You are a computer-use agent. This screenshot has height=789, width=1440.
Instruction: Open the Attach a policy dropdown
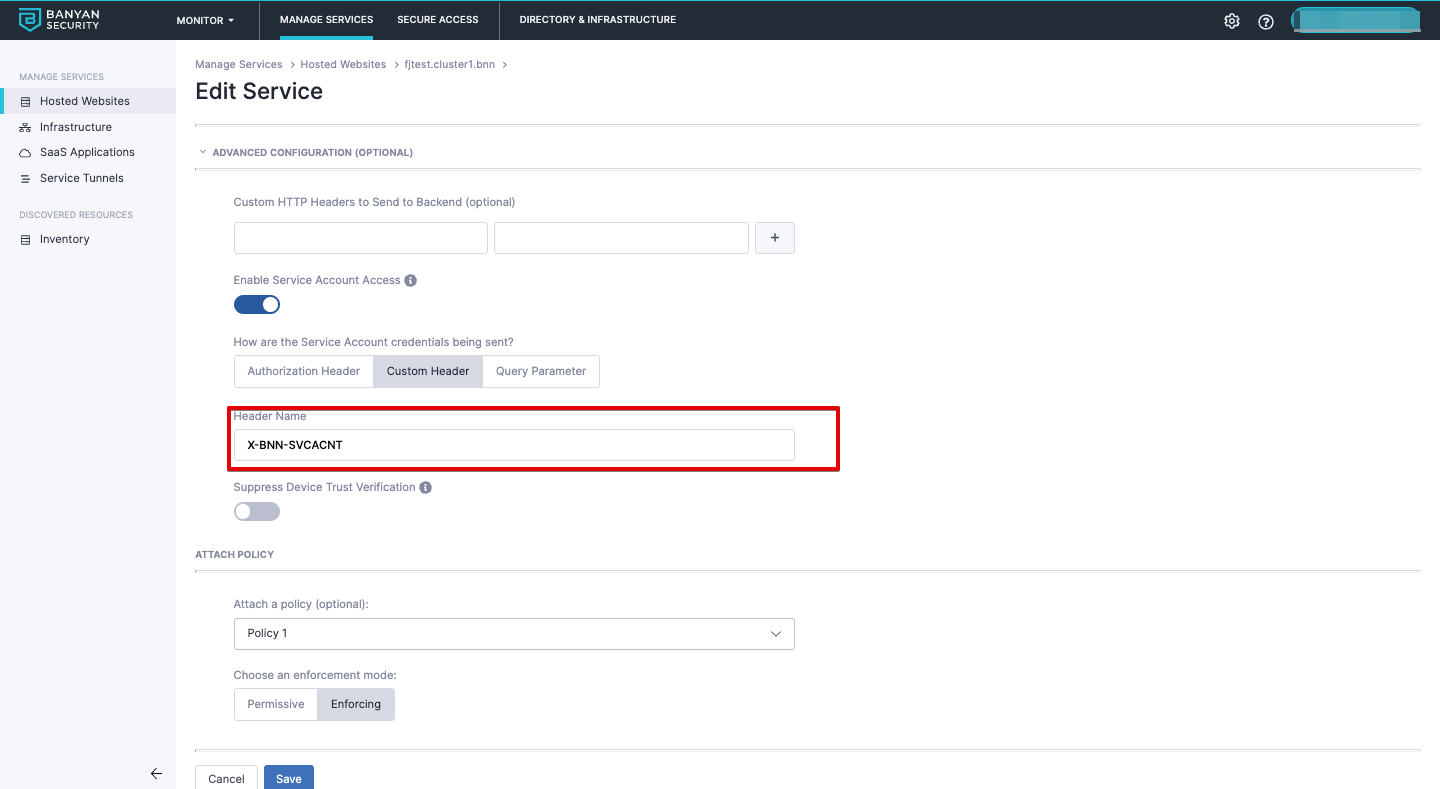pyautogui.click(x=514, y=634)
